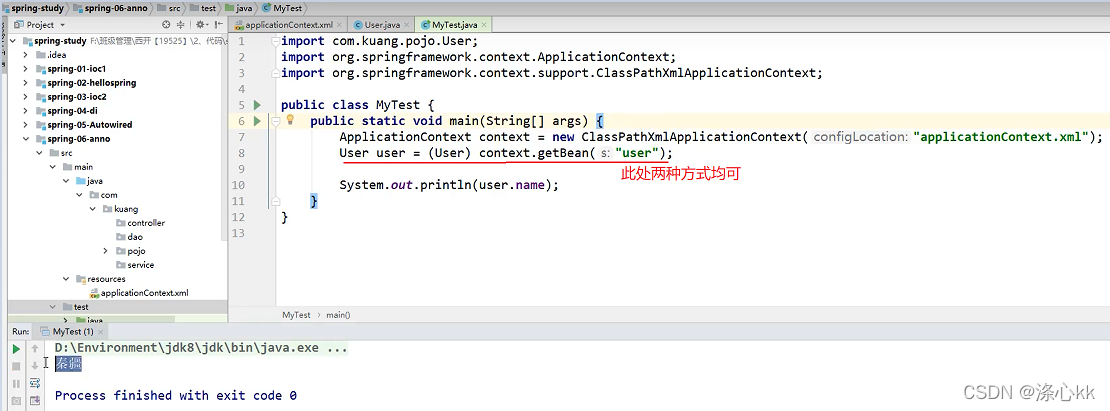The image size is (1110, 411).
Task: Rerun MyTest with the green play button
Action: pos(16,349)
